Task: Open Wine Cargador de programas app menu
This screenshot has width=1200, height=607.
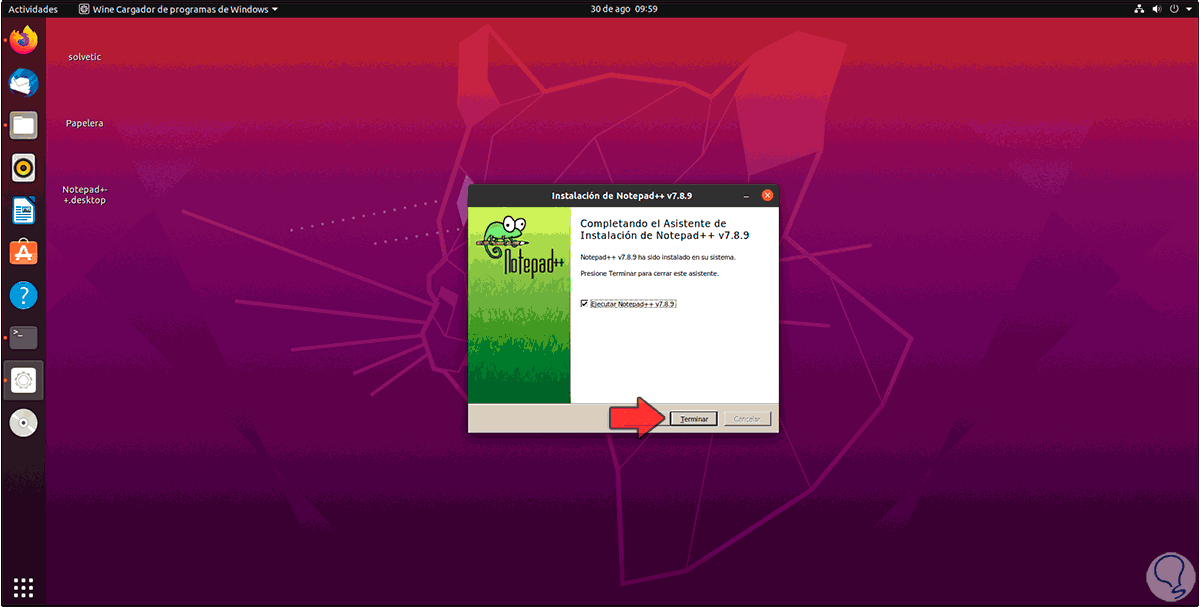Action: 179,9
